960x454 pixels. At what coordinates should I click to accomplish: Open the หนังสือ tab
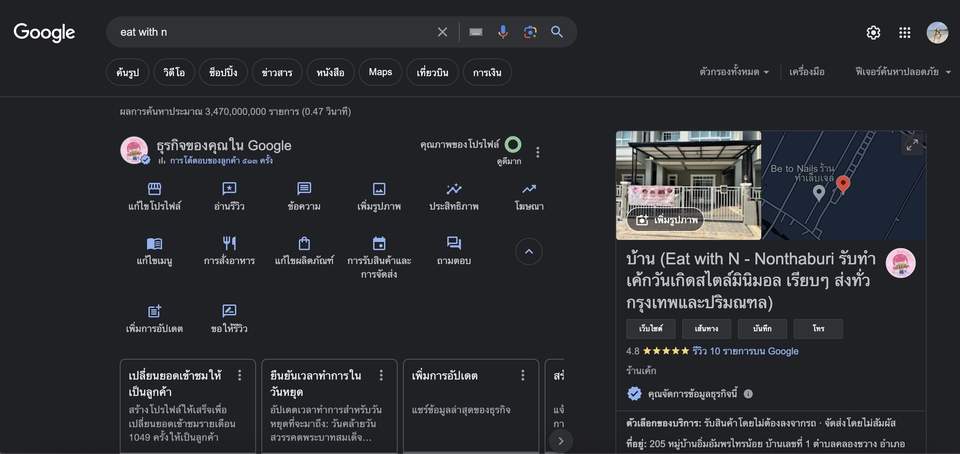(330, 72)
